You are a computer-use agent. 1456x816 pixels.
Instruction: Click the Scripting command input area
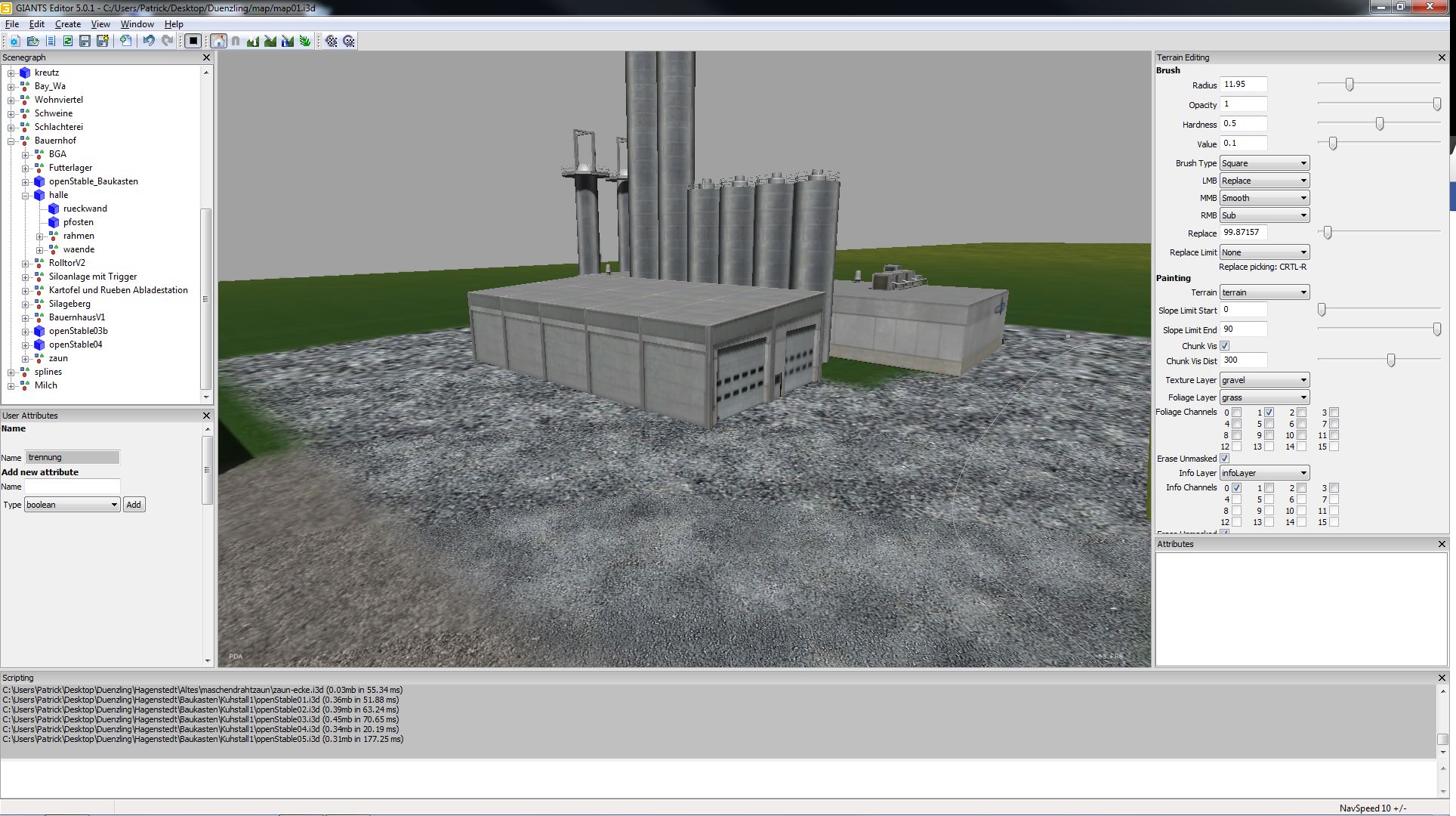(x=718, y=778)
